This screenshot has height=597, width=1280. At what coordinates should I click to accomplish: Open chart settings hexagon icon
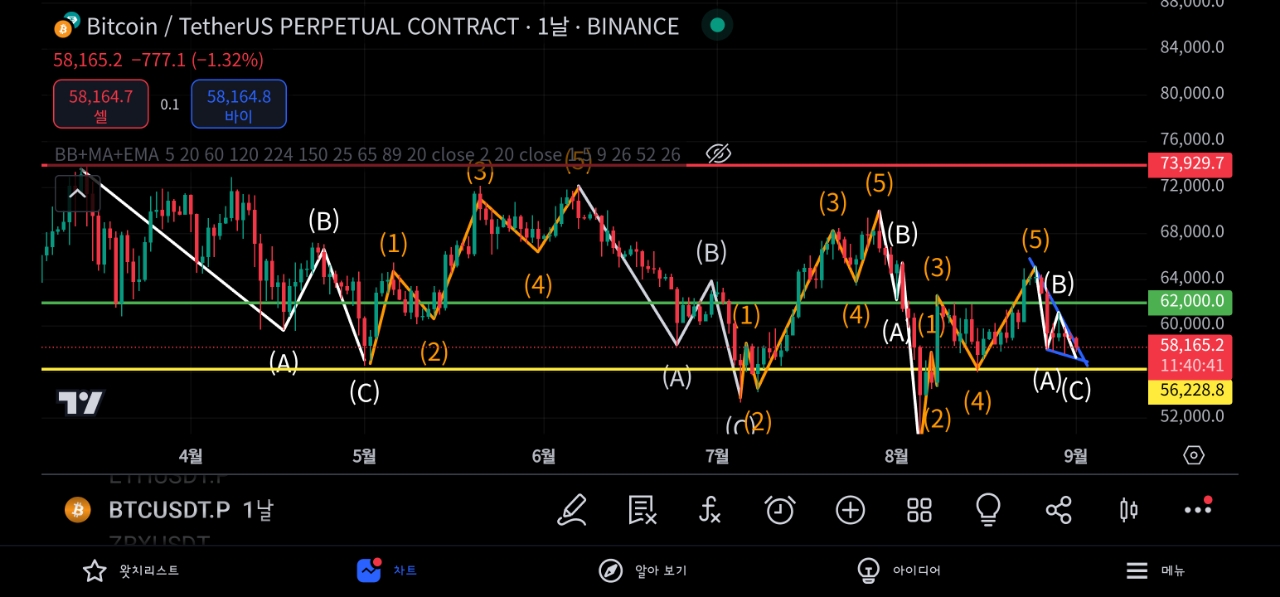coord(1193,456)
